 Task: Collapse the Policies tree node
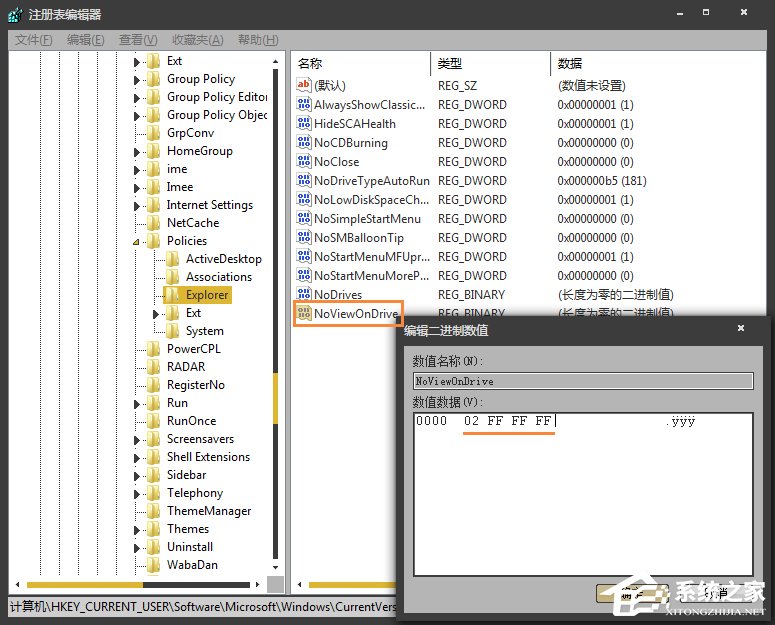pyautogui.click(x=137, y=242)
